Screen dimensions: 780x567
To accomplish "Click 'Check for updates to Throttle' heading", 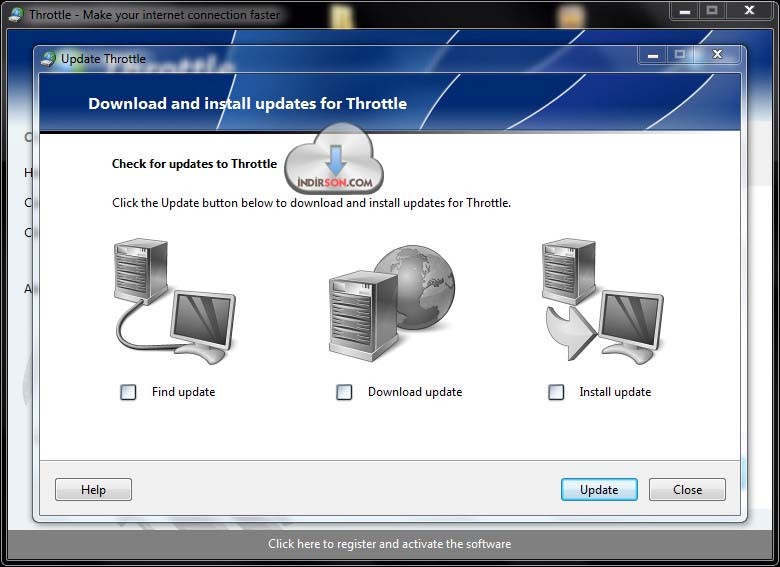I will tap(194, 164).
